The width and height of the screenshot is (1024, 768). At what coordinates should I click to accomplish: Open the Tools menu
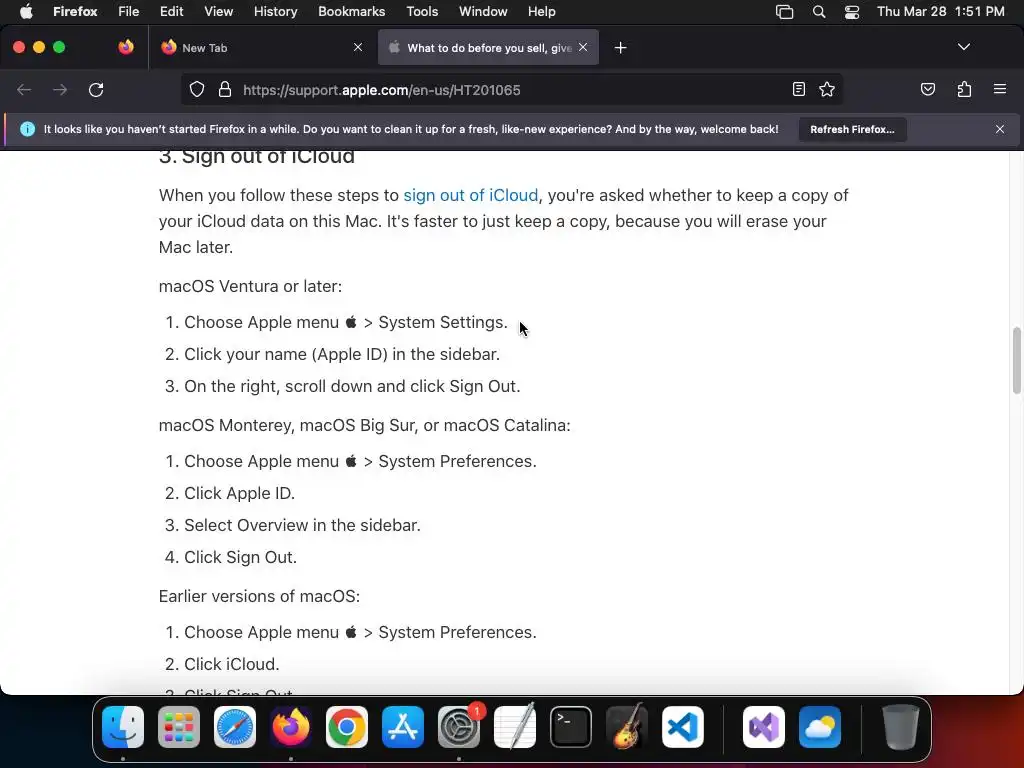click(422, 11)
